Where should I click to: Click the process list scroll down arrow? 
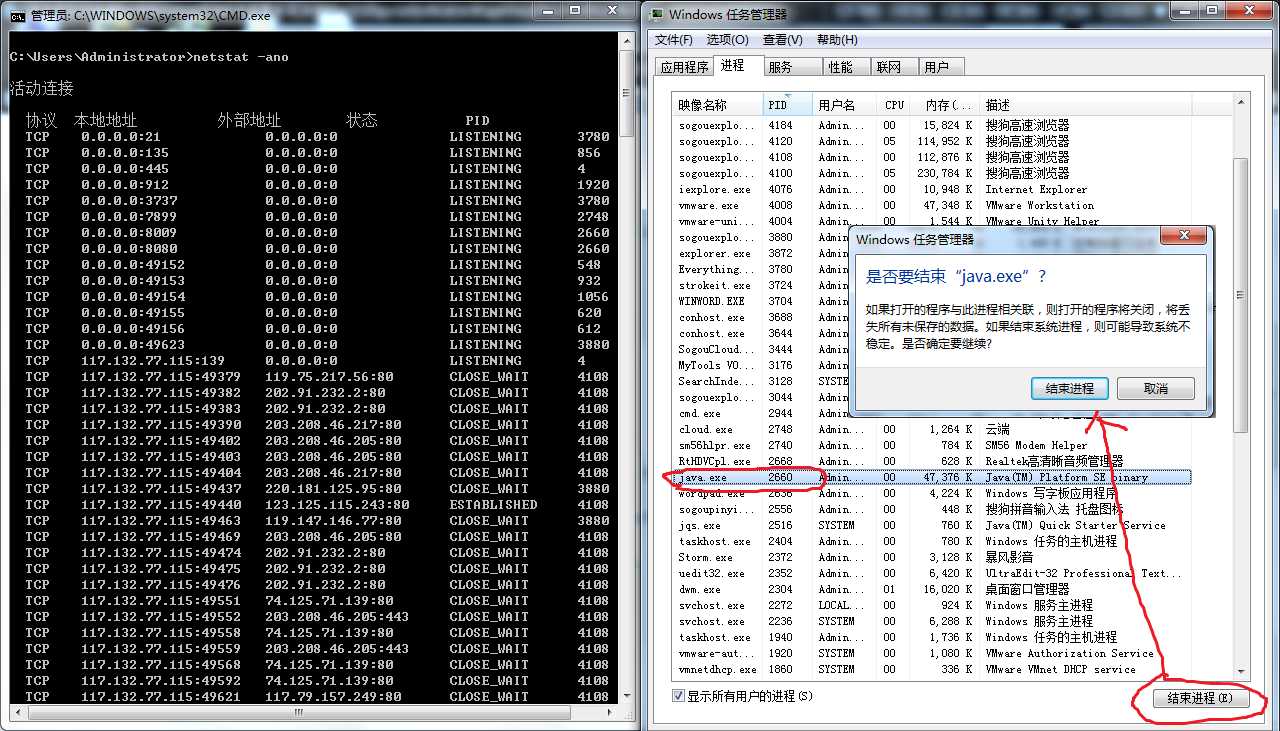(1240, 672)
